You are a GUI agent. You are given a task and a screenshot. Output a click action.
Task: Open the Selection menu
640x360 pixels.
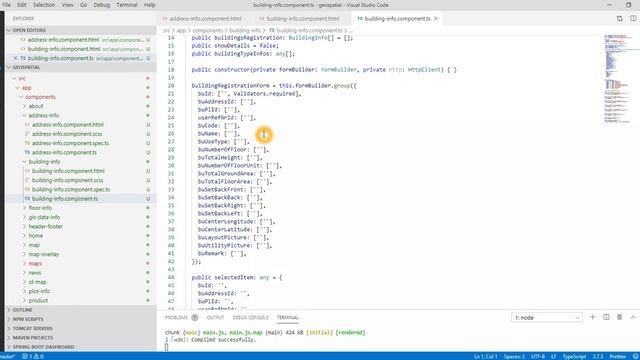(x=44, y=5)
